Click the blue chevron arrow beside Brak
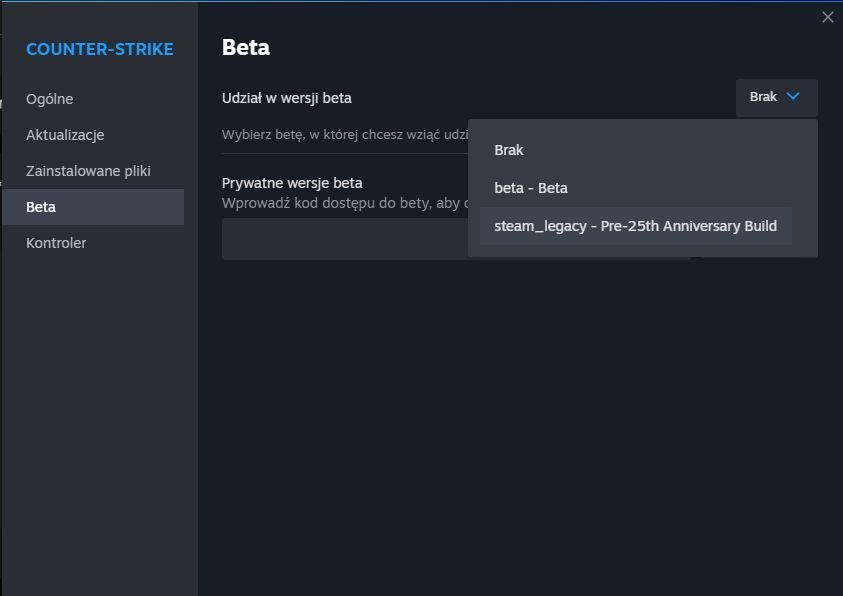Viewport: 843px width, 596px height. click(793, 97)
